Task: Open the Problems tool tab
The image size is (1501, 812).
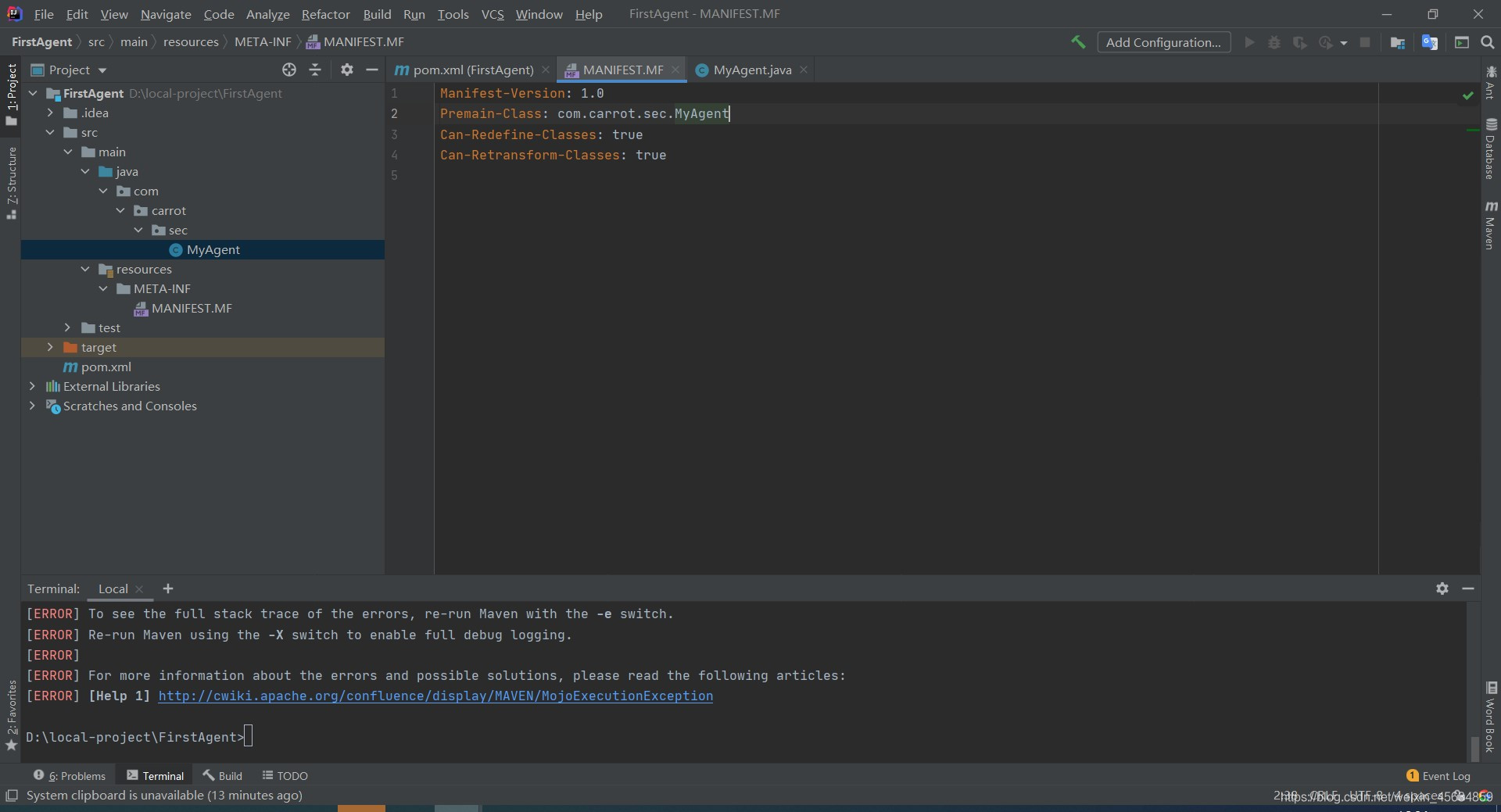Action: [69, 775]
